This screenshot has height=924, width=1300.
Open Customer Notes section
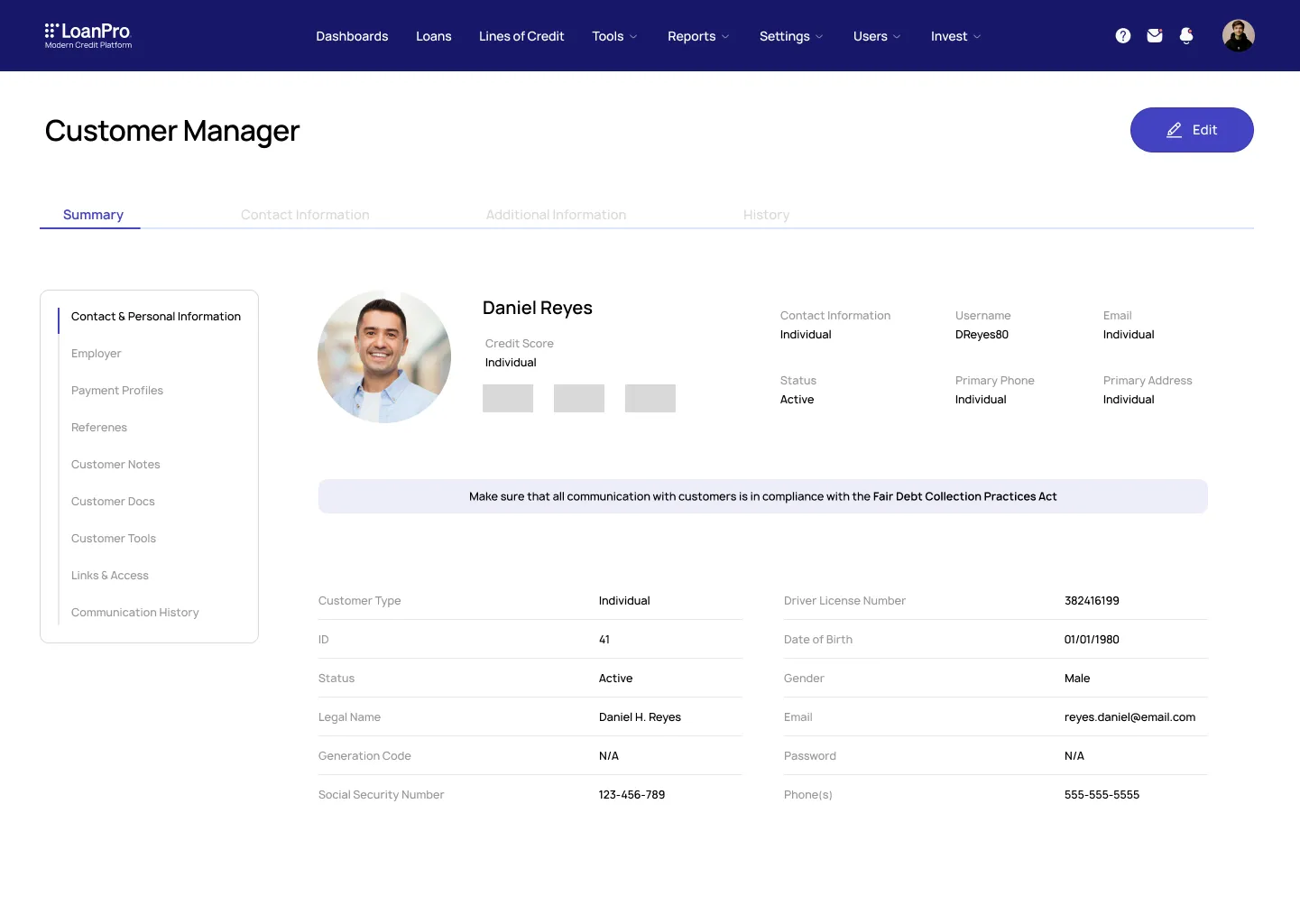115,465
